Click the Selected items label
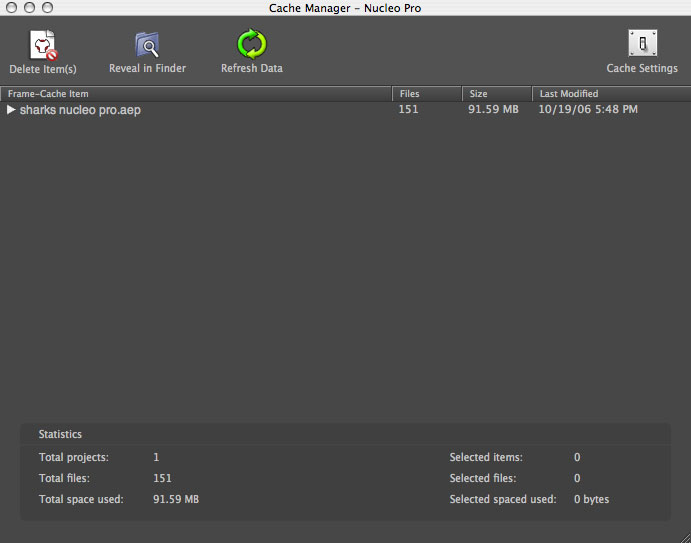The height and width of the screenshot is (543, 691). 486,457
